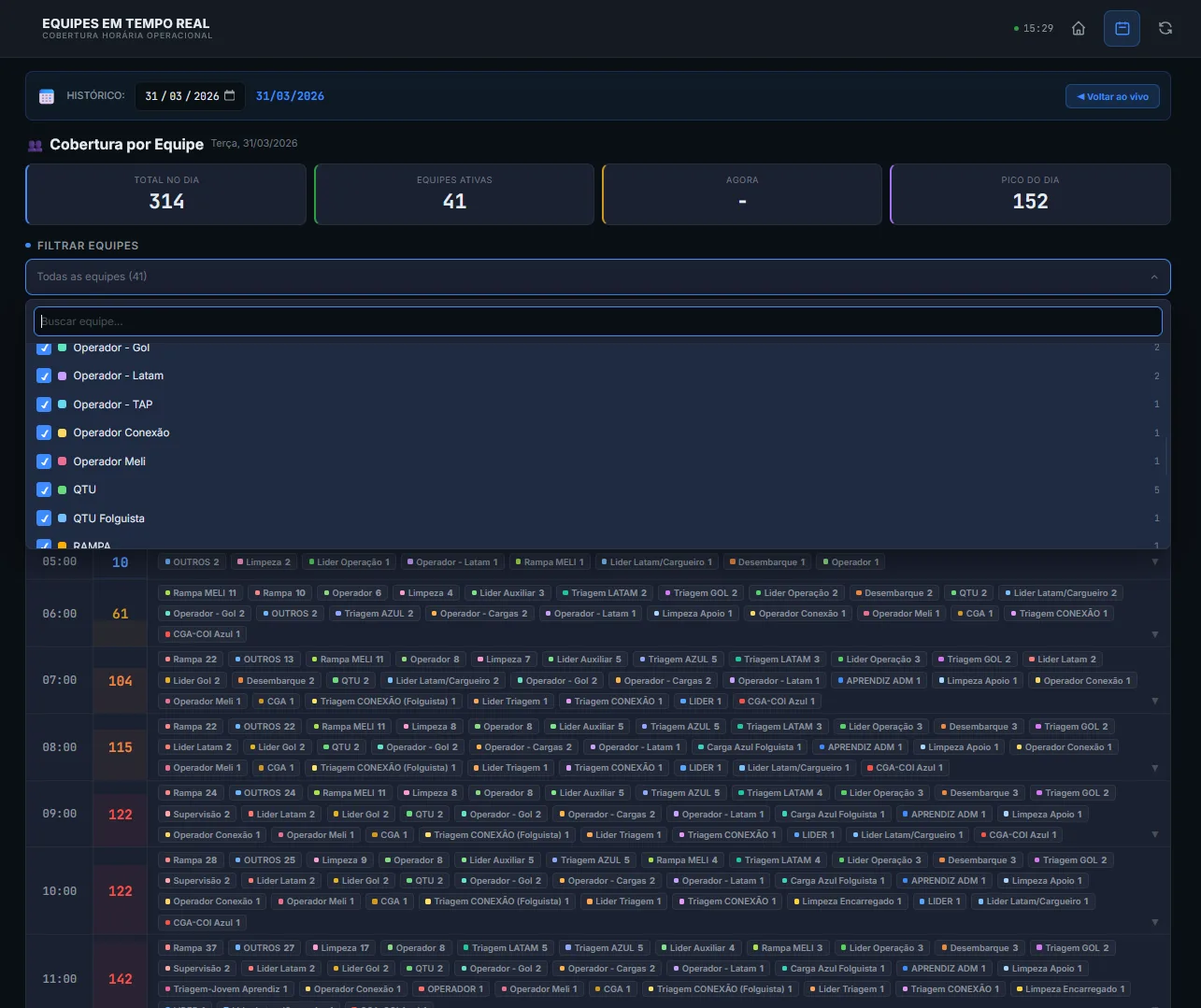
Task: Uncheck the Operador - TAP checkbox
Action: tap(44, 405)
